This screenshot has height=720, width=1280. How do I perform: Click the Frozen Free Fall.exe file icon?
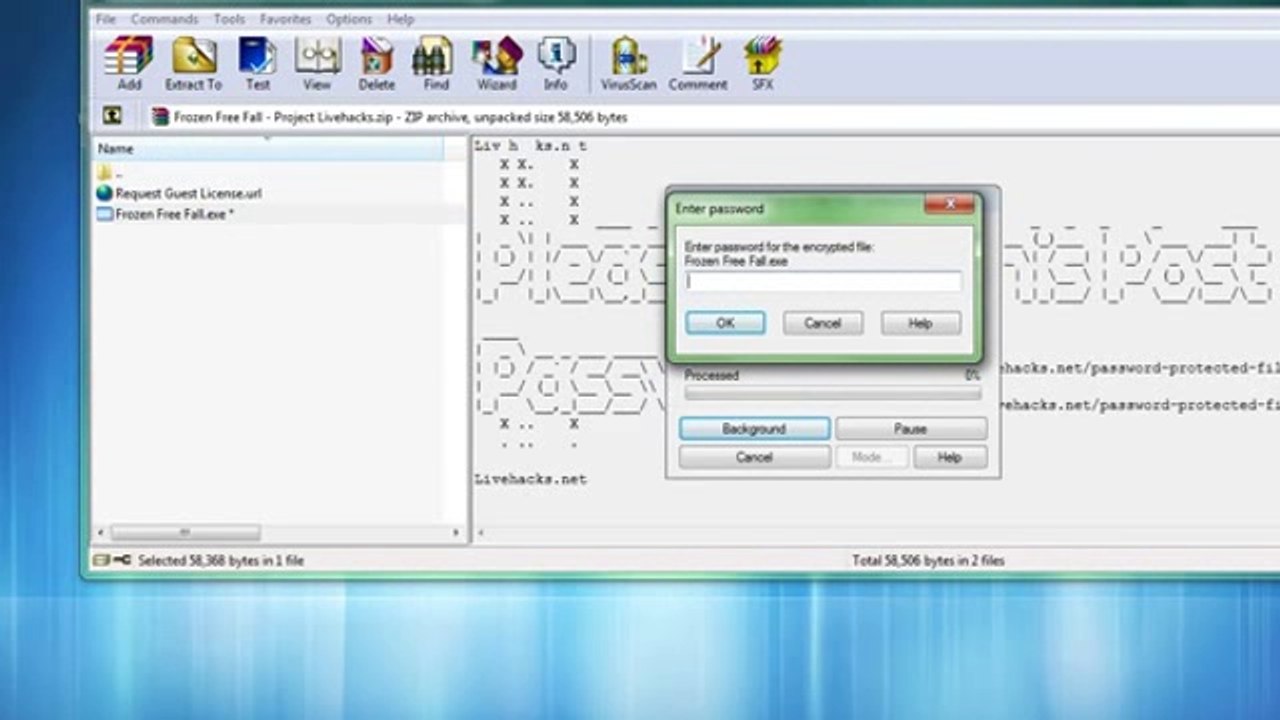tap(105, 214)
